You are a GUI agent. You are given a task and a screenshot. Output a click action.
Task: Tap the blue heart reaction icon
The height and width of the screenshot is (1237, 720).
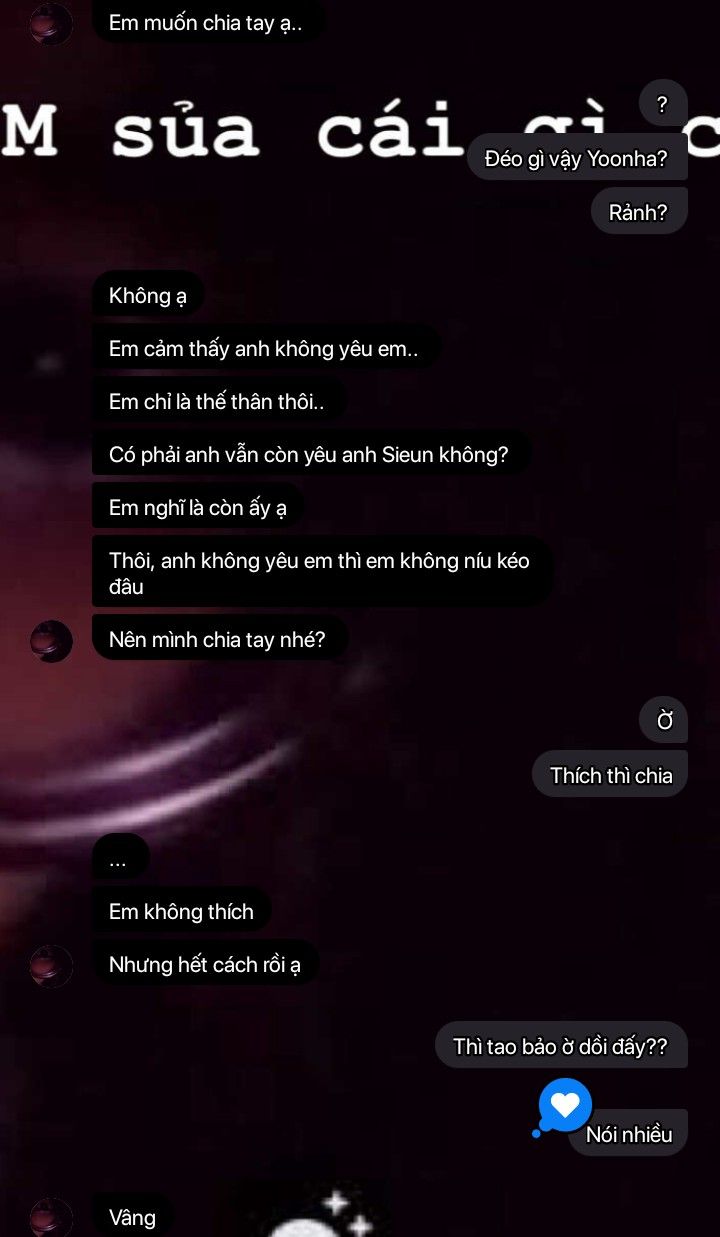(565, 1105)
